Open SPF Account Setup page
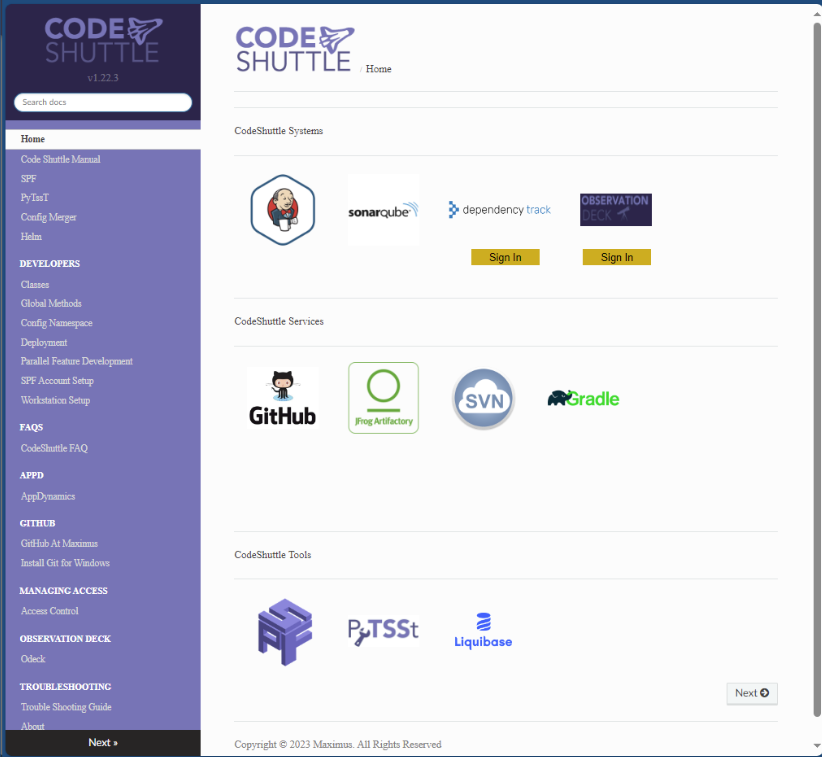The image size is (822, 757). tap(57, 381)
